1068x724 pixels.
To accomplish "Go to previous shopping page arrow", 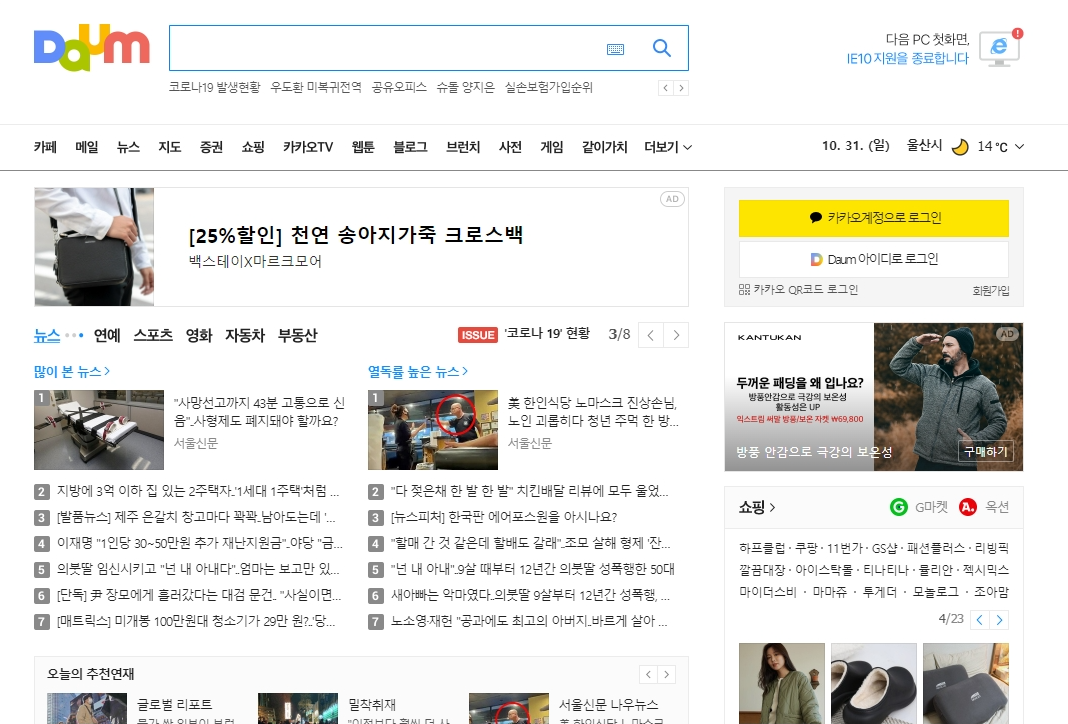I will [979, 620].
